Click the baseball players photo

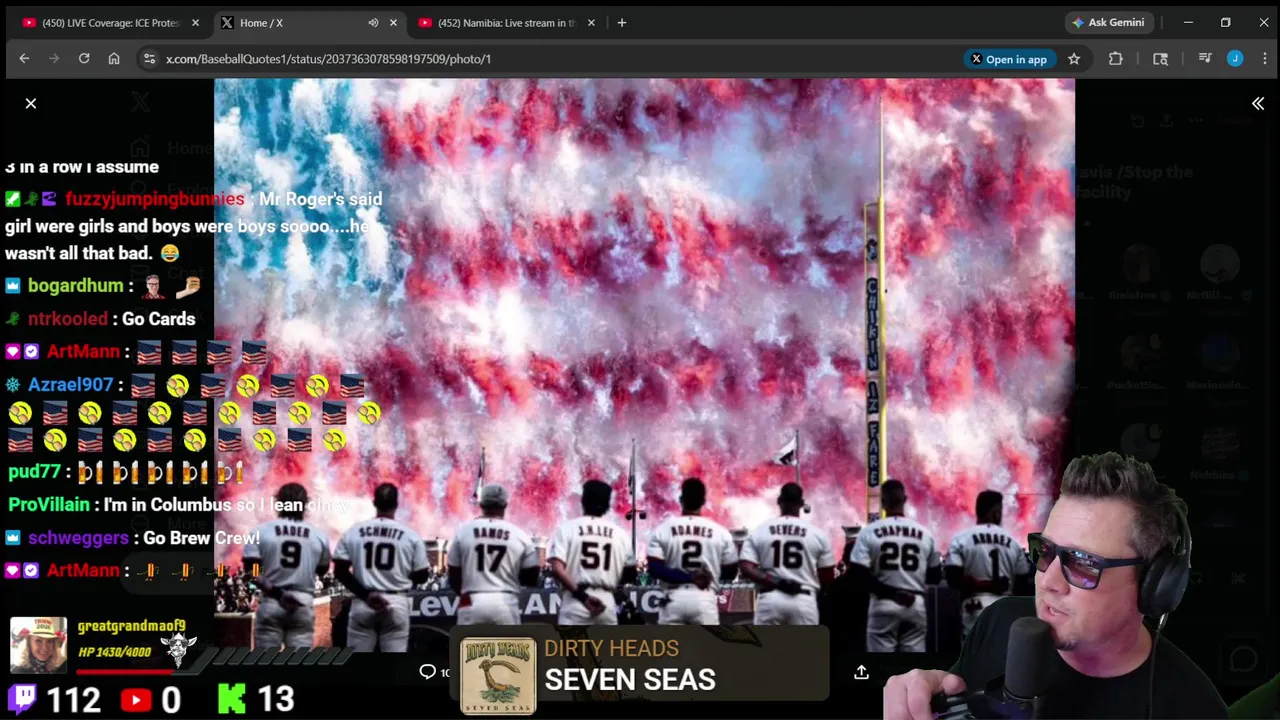pyautogui.click(x=644, y=365)
